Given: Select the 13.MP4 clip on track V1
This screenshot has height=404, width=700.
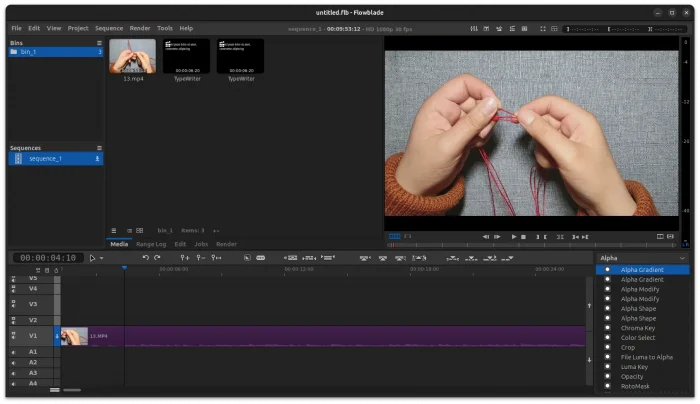Looking at the screenshot, I should coord(323,336).
